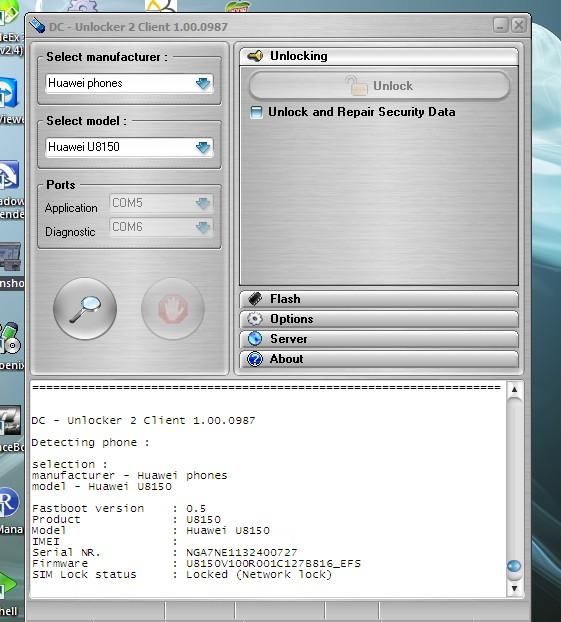
Task: Click the 'Product : U8150' log line
Action: 126,520
